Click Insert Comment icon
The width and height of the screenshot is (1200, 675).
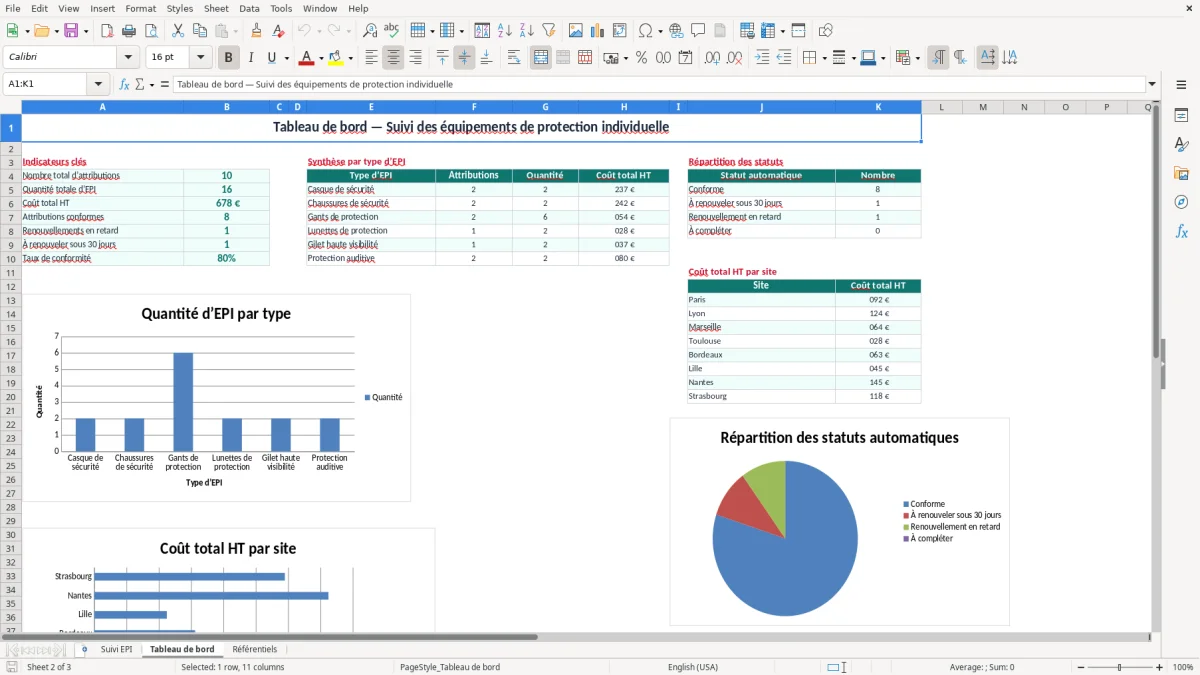click(x=698, y=31)
